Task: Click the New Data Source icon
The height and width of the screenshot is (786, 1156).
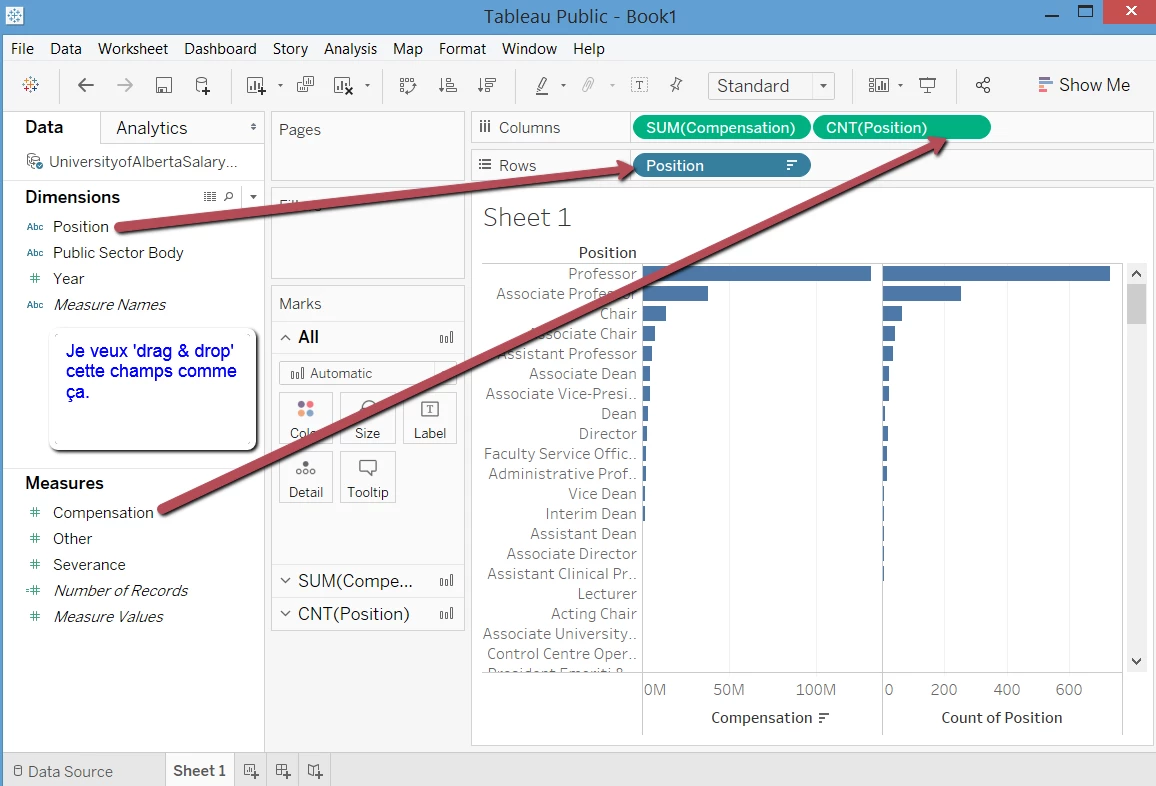Action: (202, 85)
